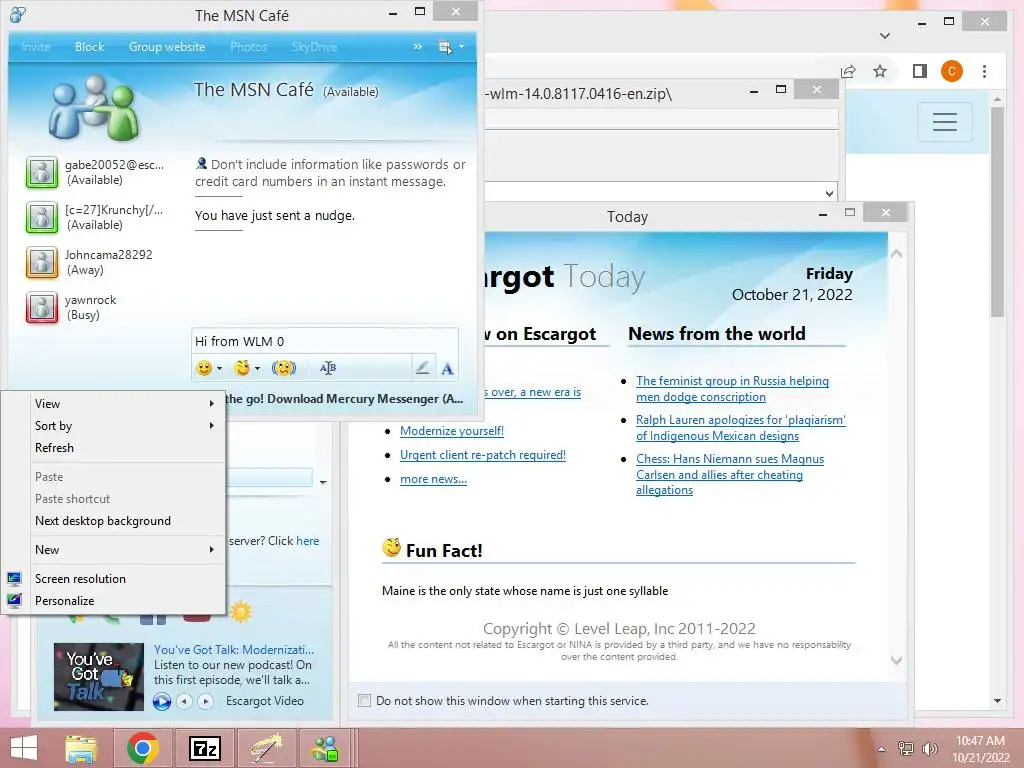Switch to 7-Zip in taskbar

205,748
